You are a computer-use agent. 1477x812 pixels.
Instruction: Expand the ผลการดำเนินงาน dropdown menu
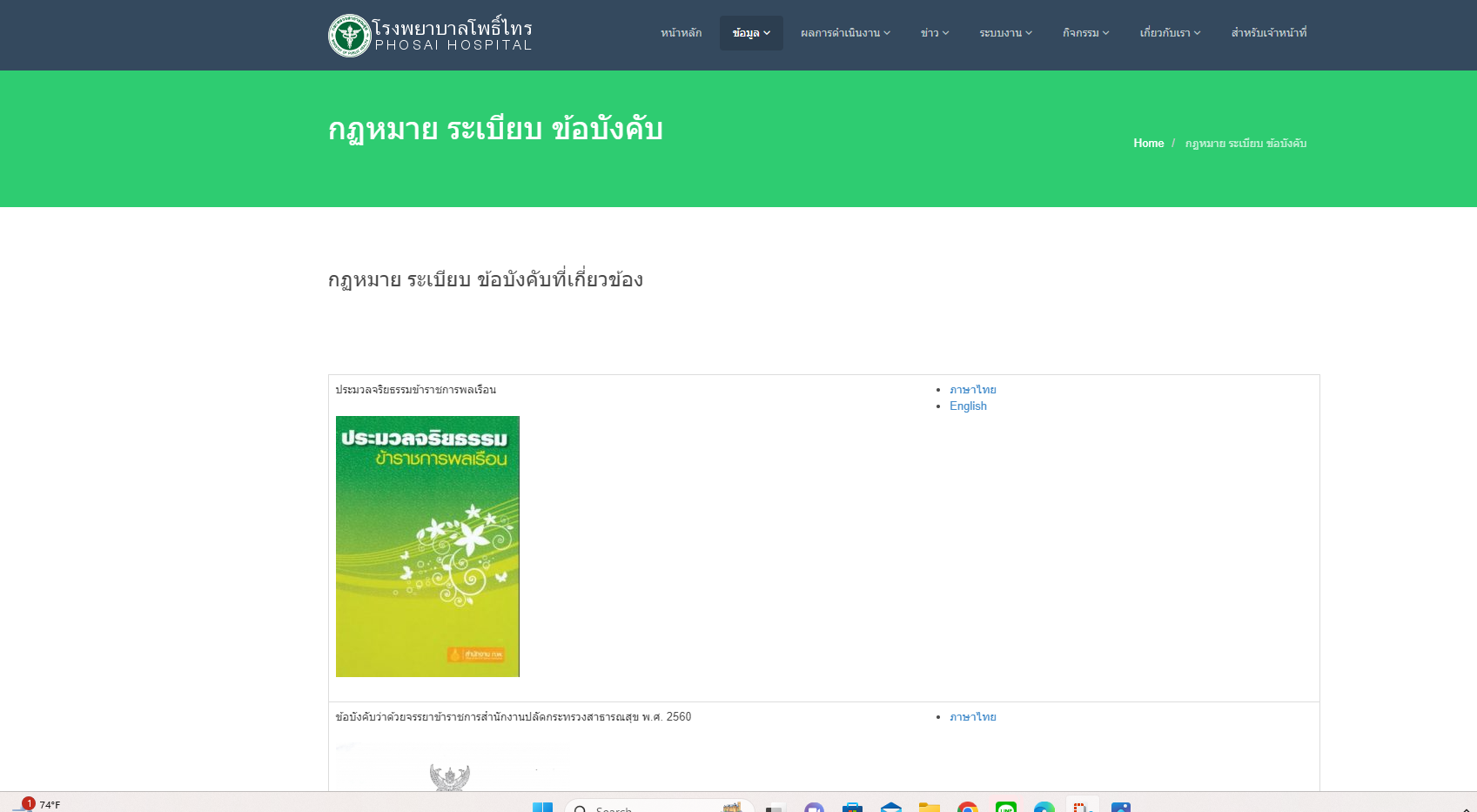point(845,33)
